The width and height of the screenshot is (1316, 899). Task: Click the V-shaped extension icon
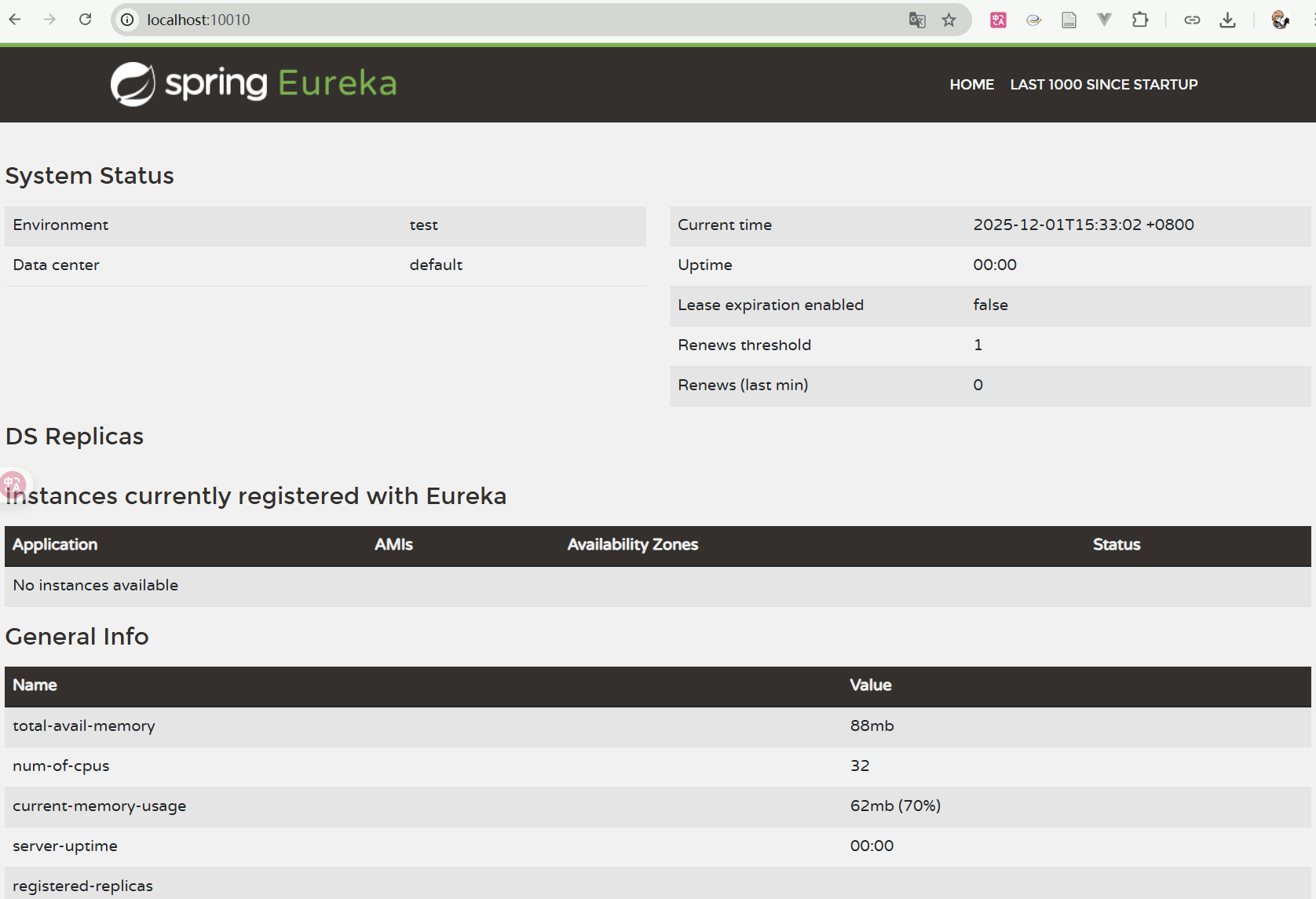click(1104, 20)
